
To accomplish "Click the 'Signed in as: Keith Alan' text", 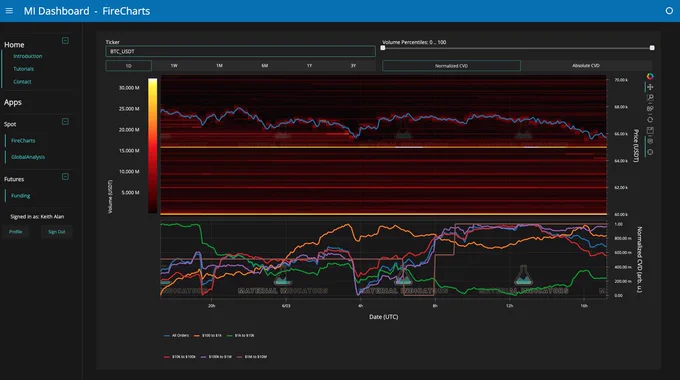I will pos(37,216).
